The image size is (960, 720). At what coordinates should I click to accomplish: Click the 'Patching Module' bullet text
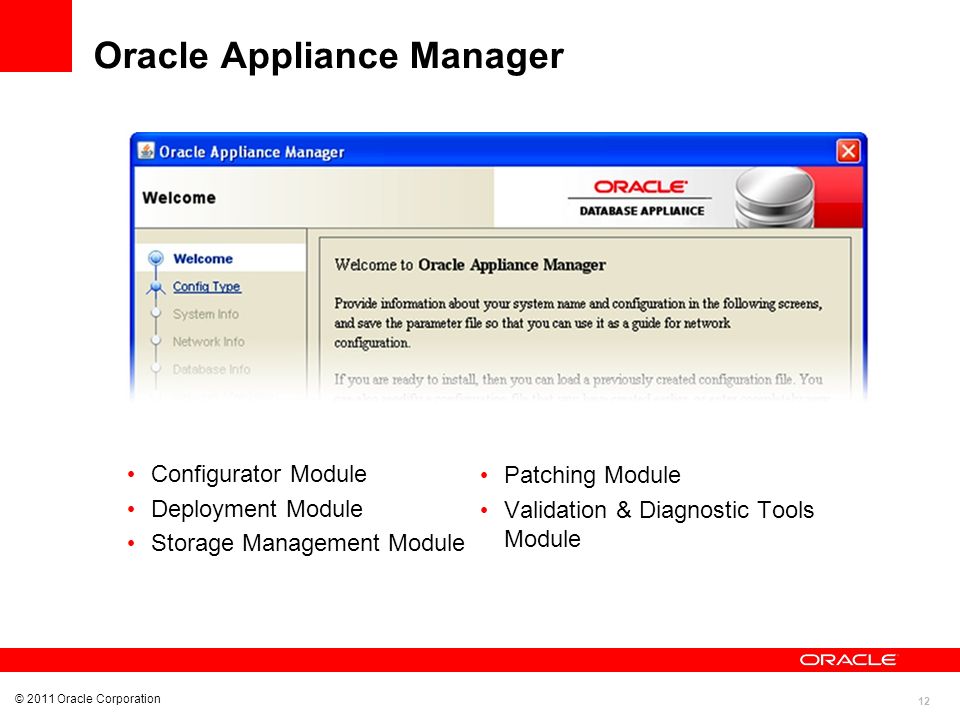click(592, 475)
